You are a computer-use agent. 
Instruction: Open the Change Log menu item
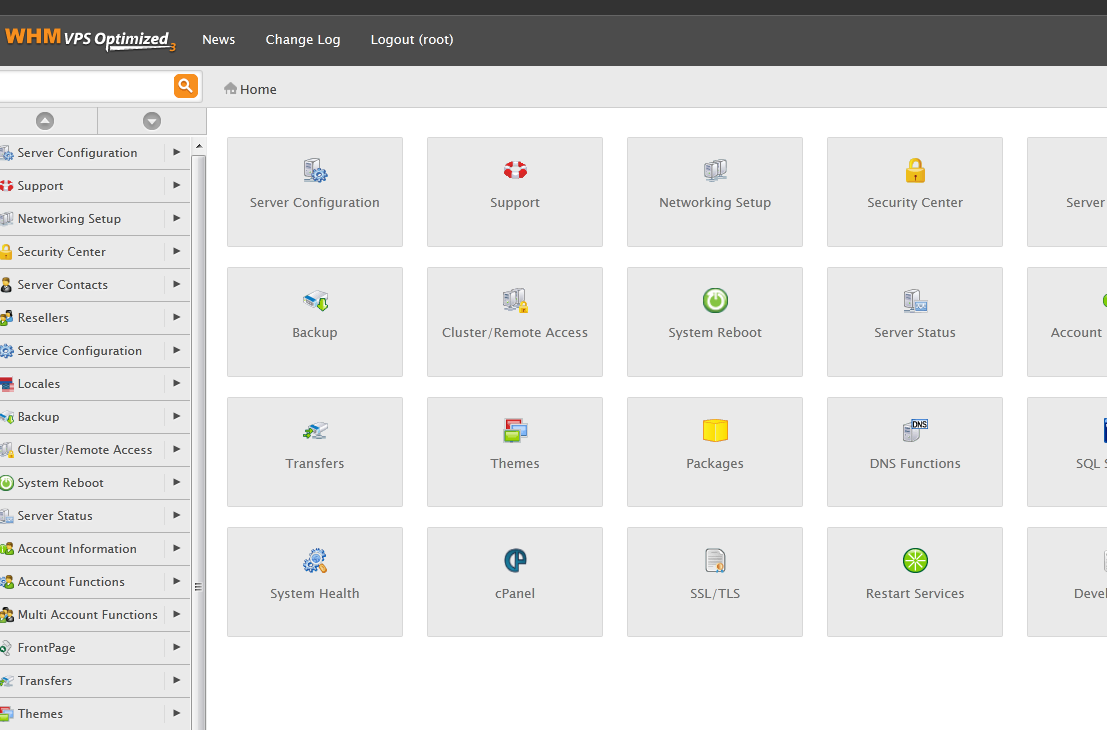click(303, 40)
